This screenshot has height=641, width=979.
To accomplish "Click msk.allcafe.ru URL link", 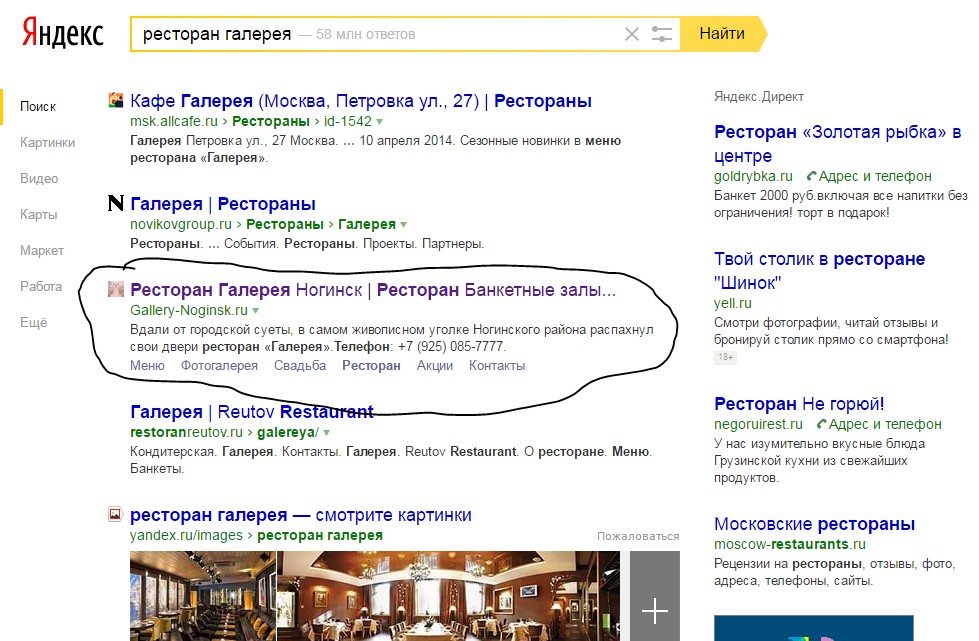I will coord(174,121).
